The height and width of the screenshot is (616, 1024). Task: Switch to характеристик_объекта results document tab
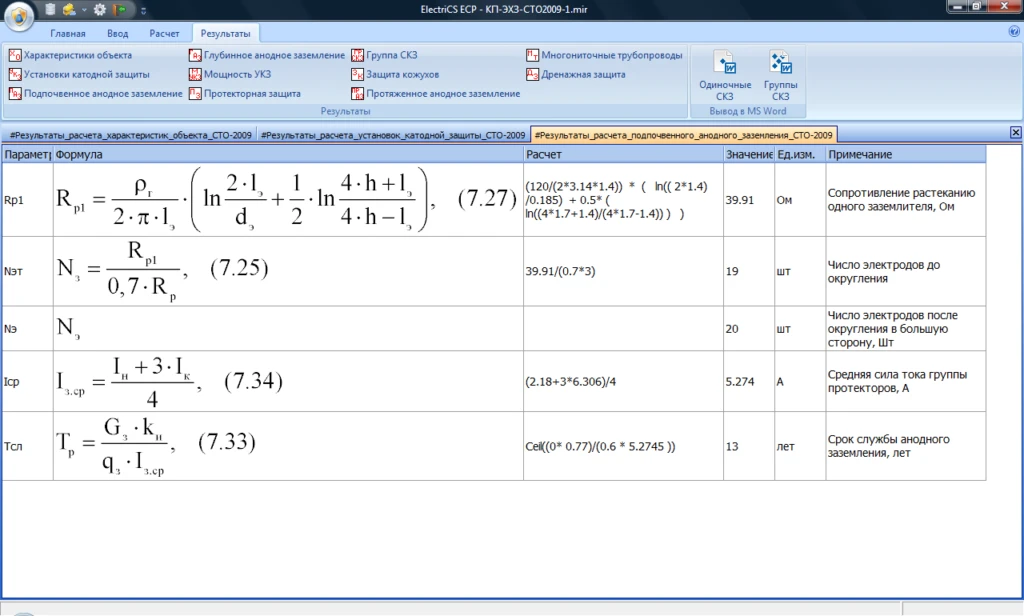[x=130, y=134]
